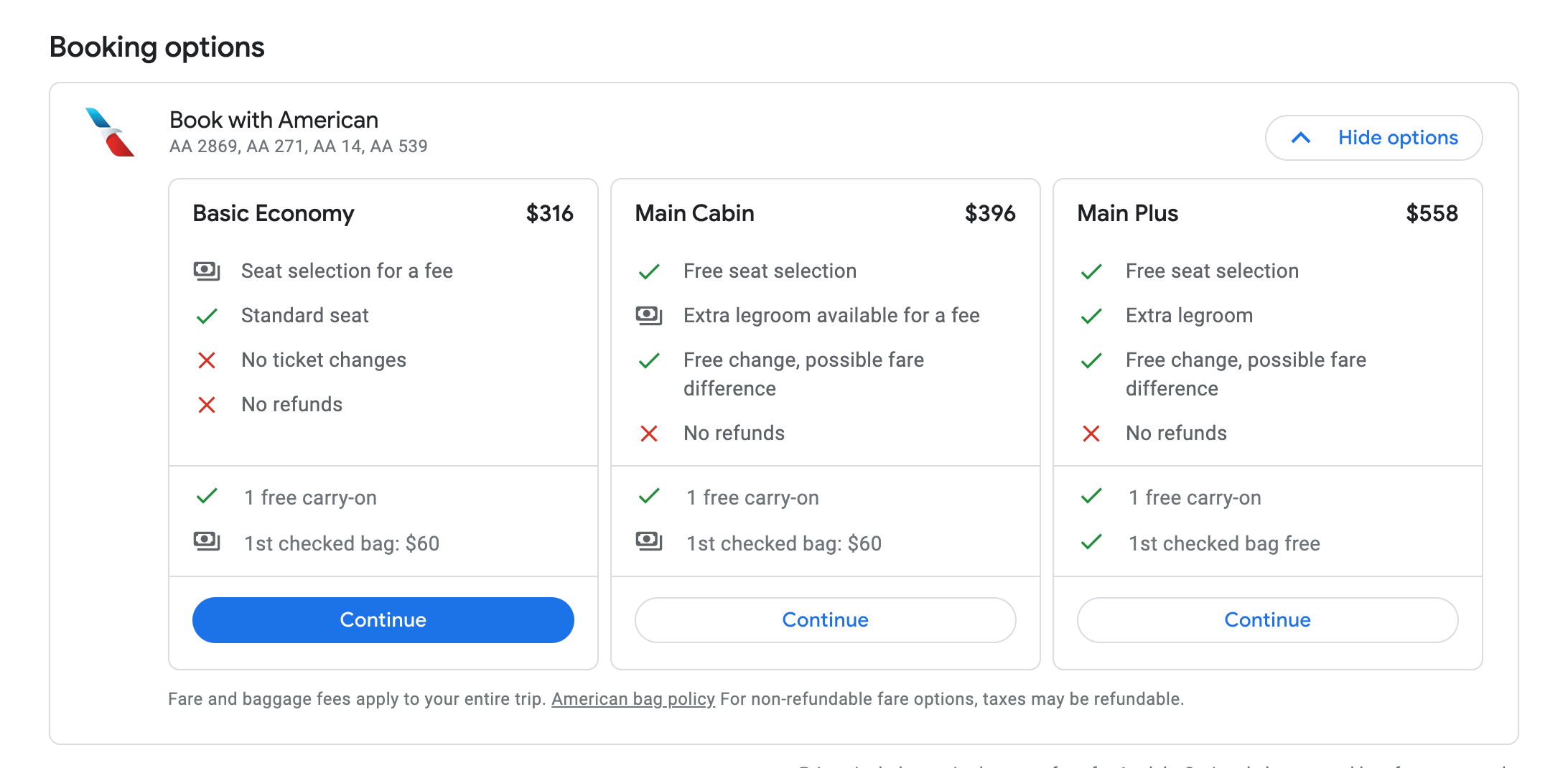Continue with Basic Economy fare
The height and width of the screenshot is (768, 1568).
(383, 620)
